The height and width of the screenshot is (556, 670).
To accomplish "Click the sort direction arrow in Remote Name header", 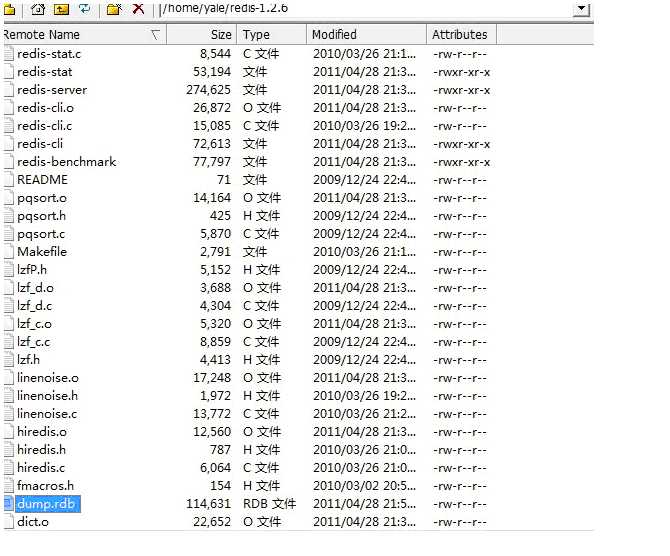I will [155, 35].
